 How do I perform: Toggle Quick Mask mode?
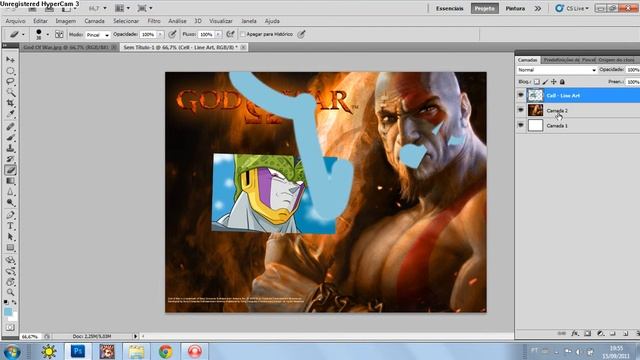(x=10, y=327)
